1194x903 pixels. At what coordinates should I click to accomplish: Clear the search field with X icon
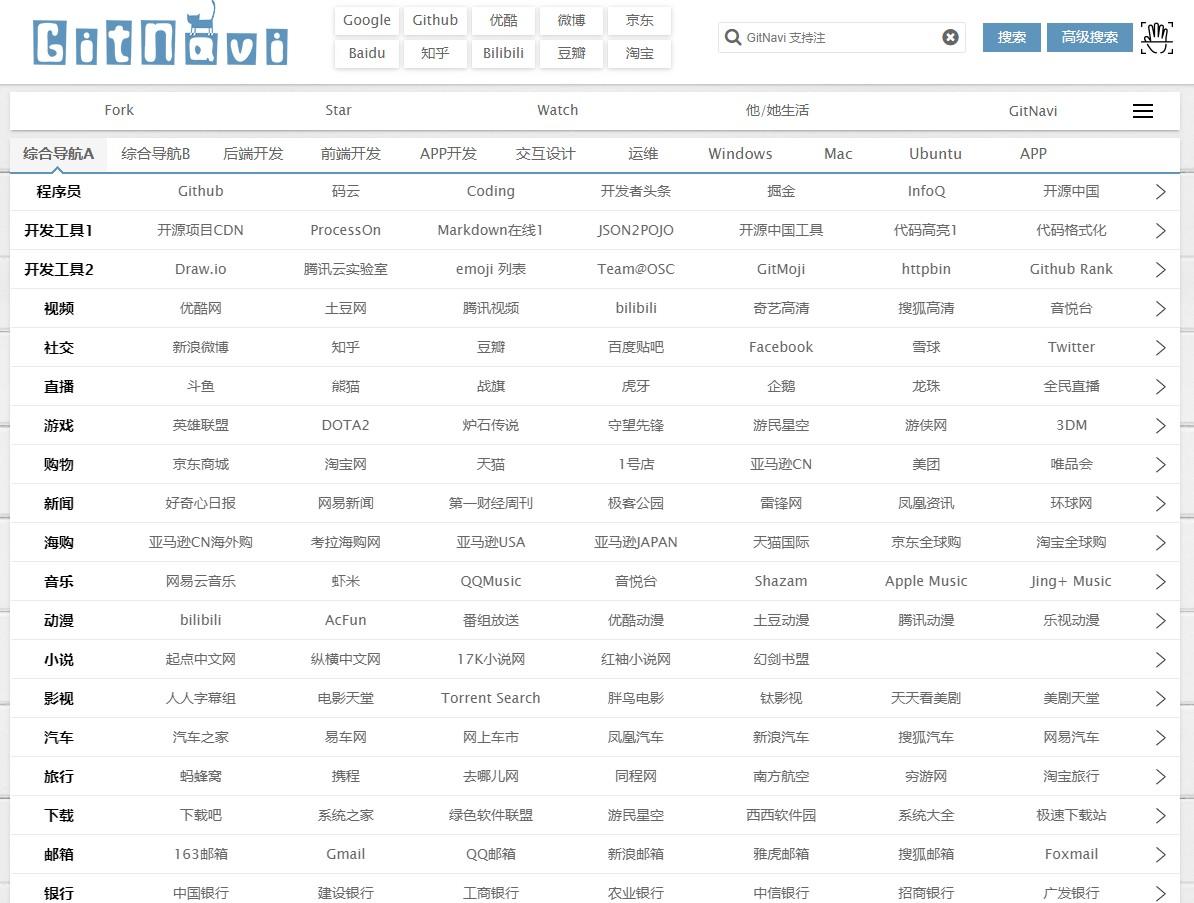(x=950, y=38)
